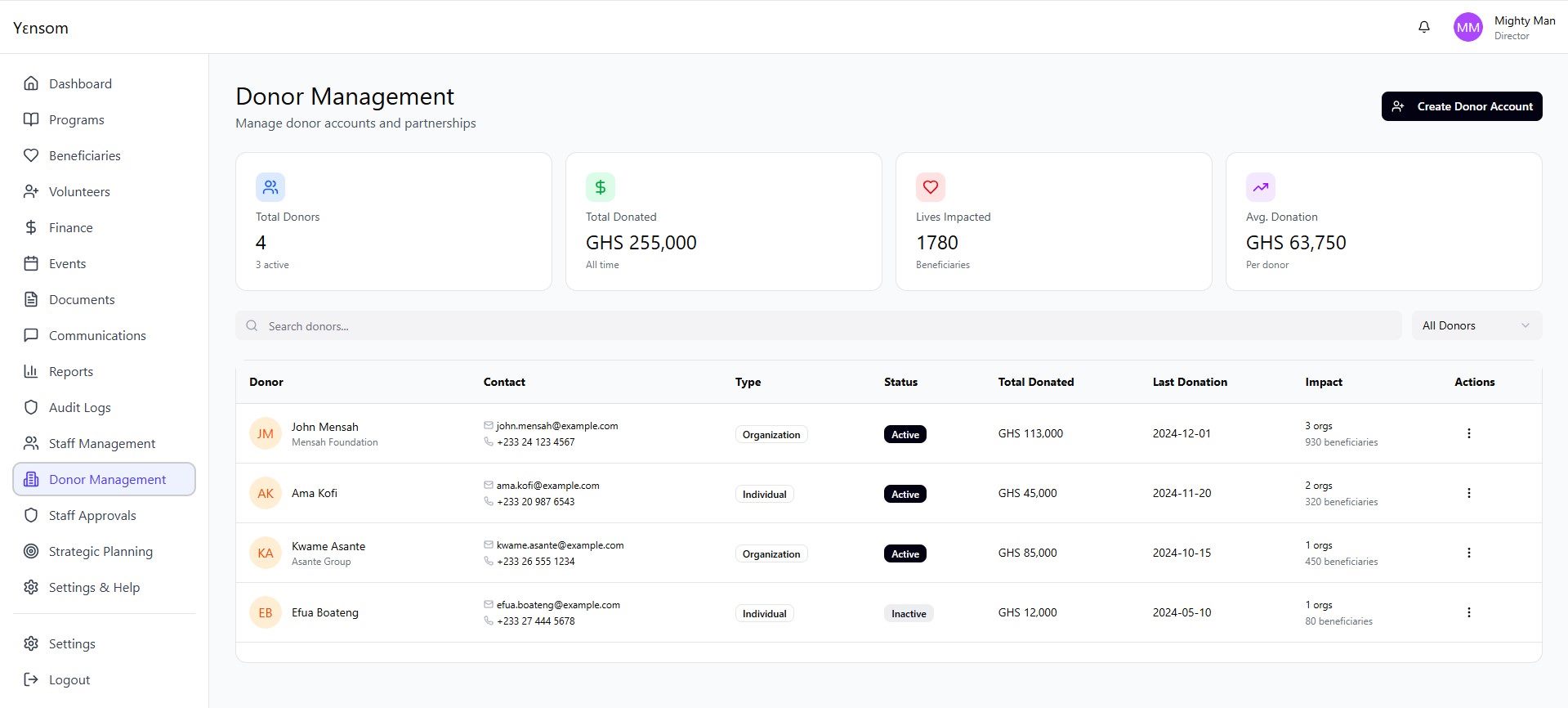The image size is (1568, 708).
Task: Click the GHS 113,000 total donated cell
Action: pyautogui.click(x=1030, y=433)
